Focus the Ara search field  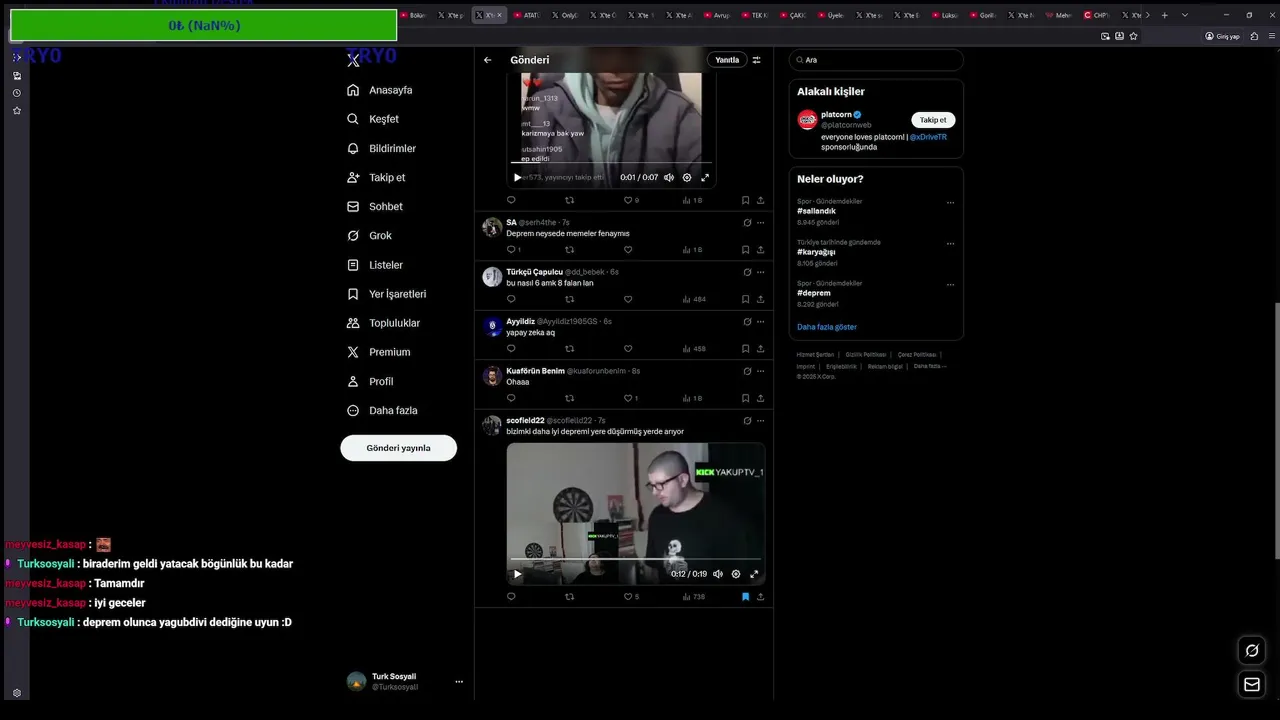(876, 60)
